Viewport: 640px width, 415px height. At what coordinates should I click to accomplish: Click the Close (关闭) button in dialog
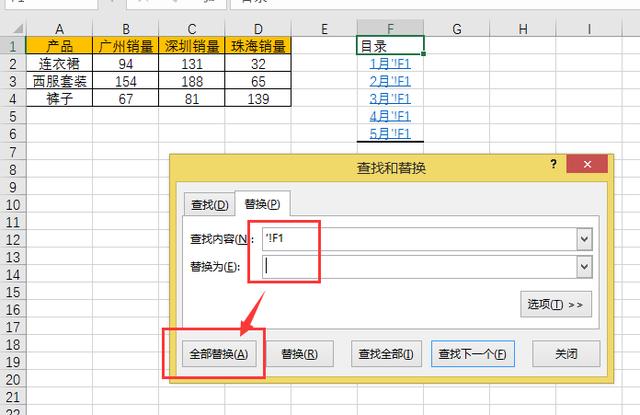[x=566, y=354]
